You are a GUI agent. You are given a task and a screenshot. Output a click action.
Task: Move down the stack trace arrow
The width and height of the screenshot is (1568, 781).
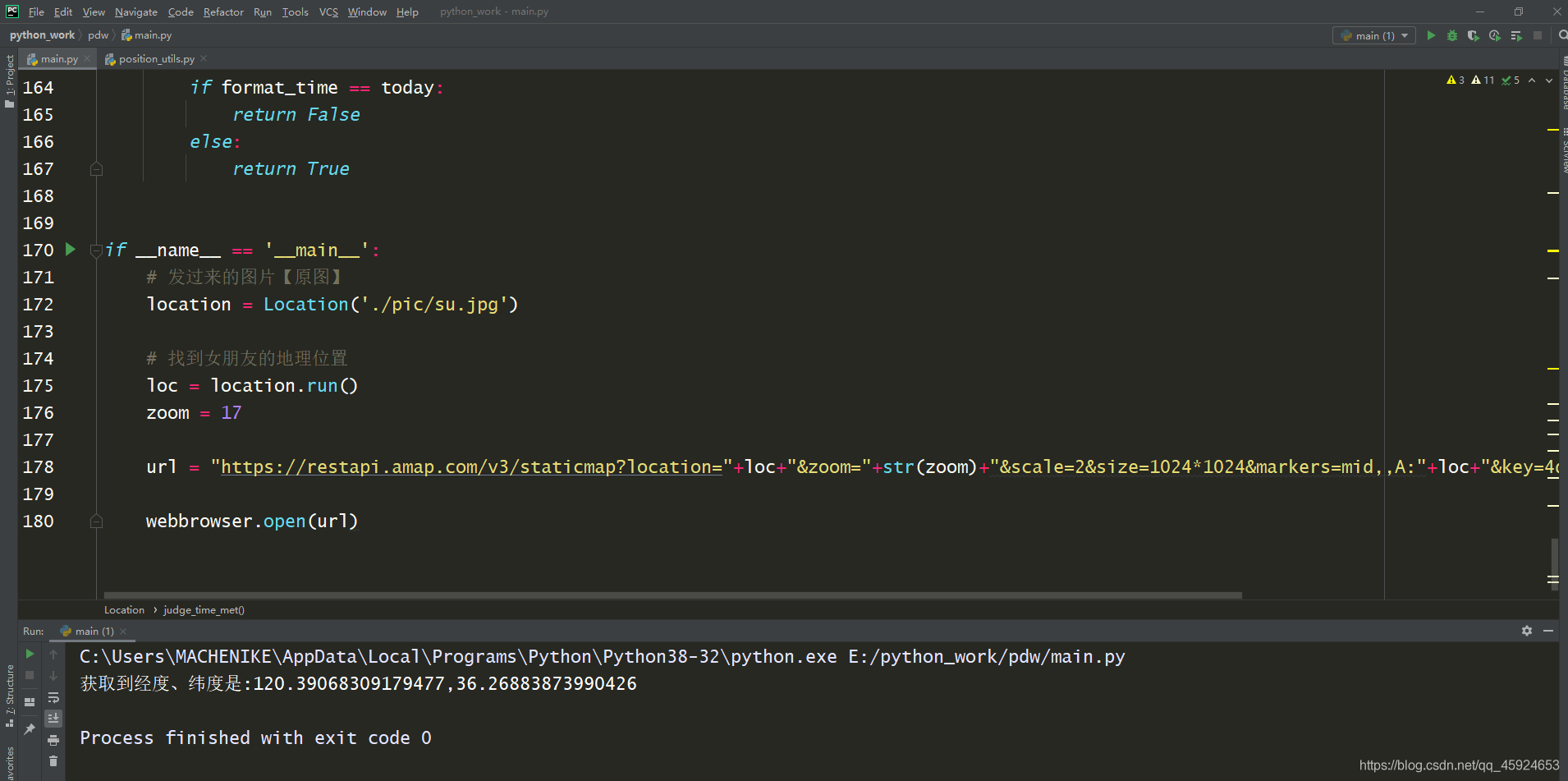coord(53,675)
